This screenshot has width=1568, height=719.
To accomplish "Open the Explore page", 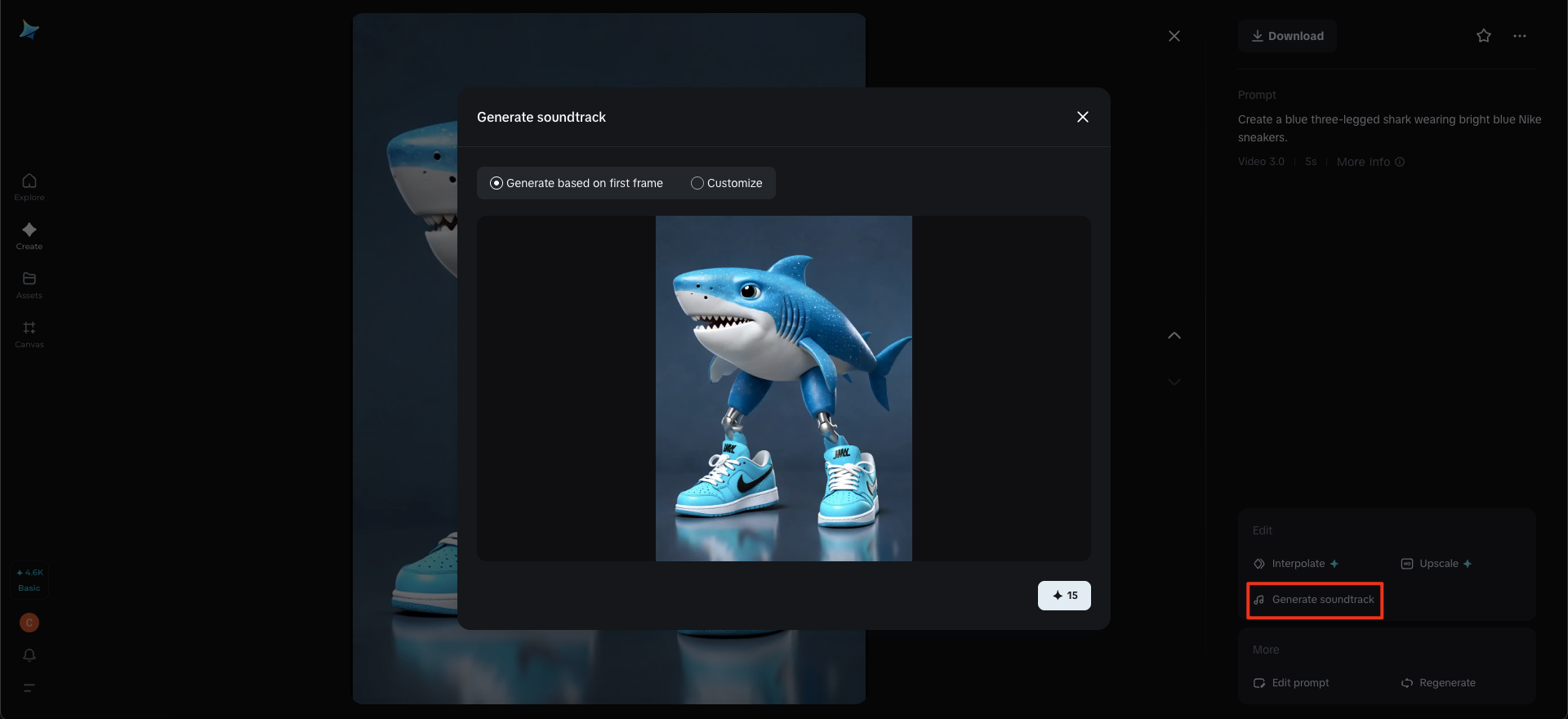I will (x=29, y=187).
